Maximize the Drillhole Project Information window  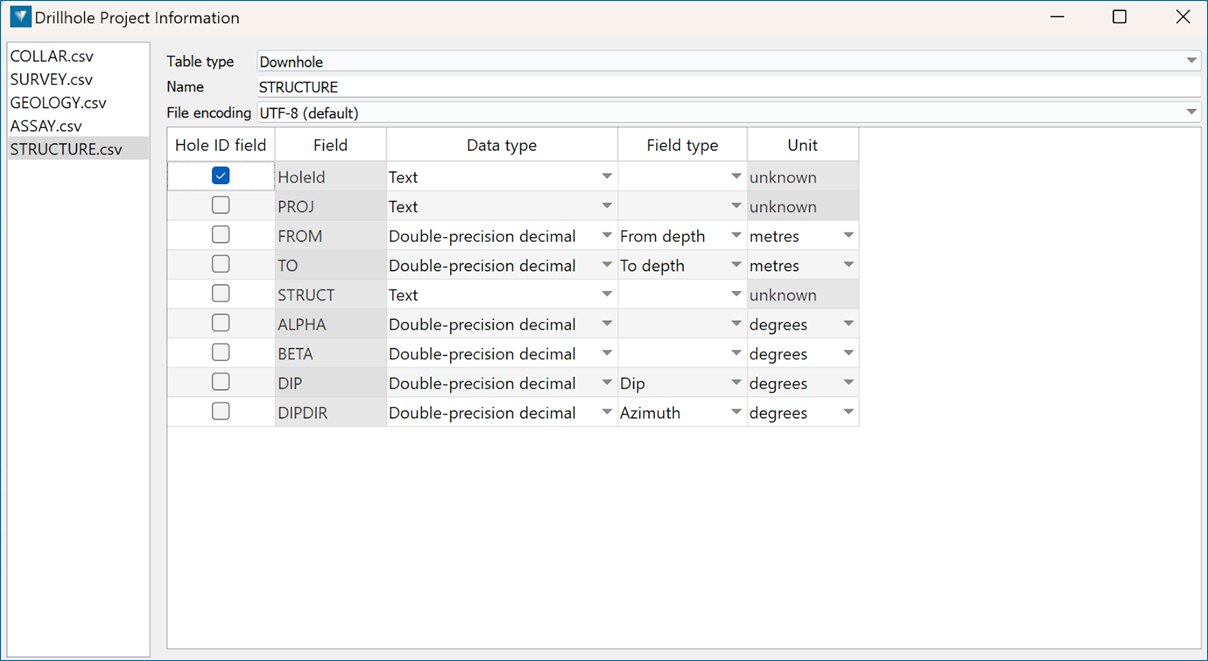click(x=1119, y=17)
